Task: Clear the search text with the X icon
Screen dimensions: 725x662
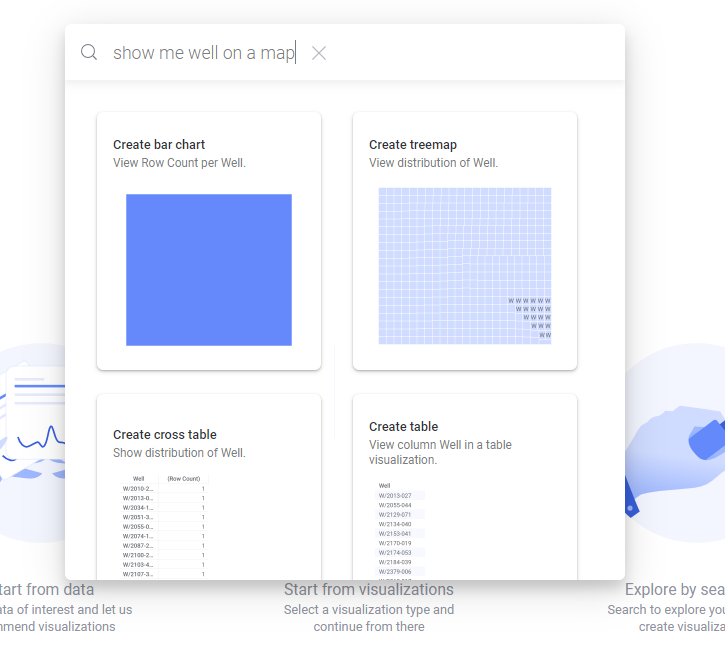Action: point(319,53)
